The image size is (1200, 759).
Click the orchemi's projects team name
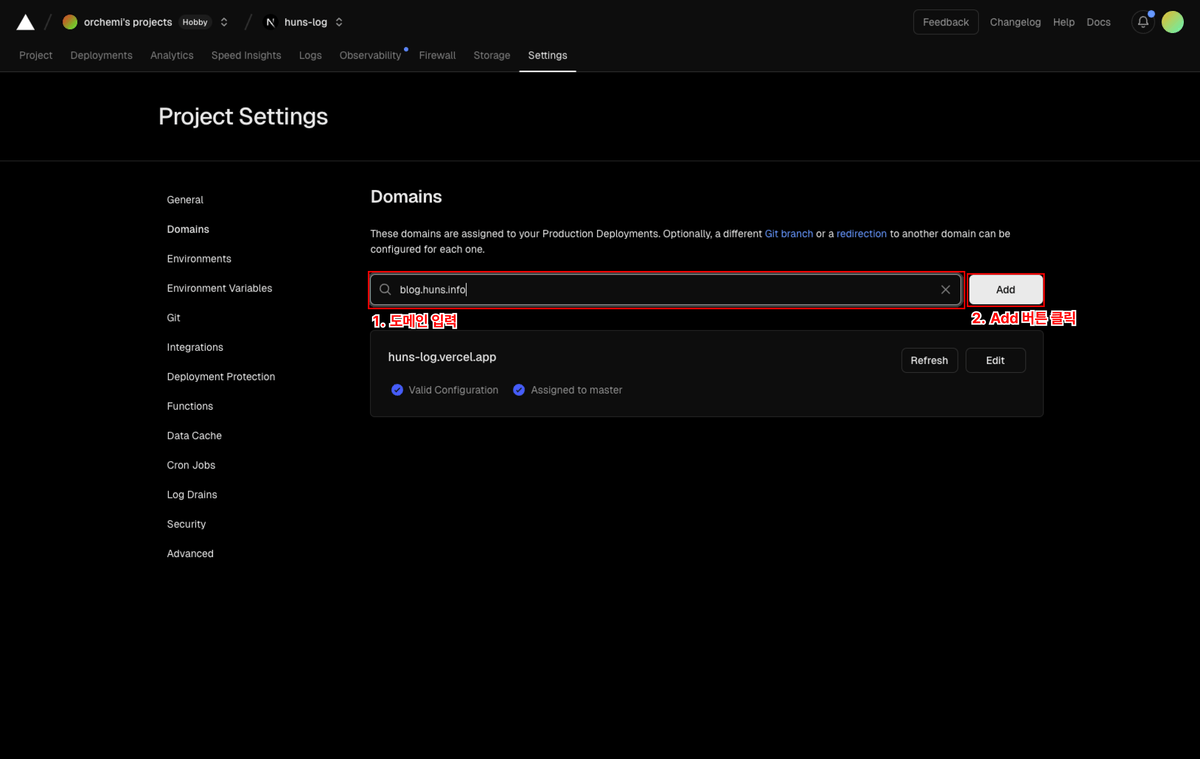[x=128, y=22]
